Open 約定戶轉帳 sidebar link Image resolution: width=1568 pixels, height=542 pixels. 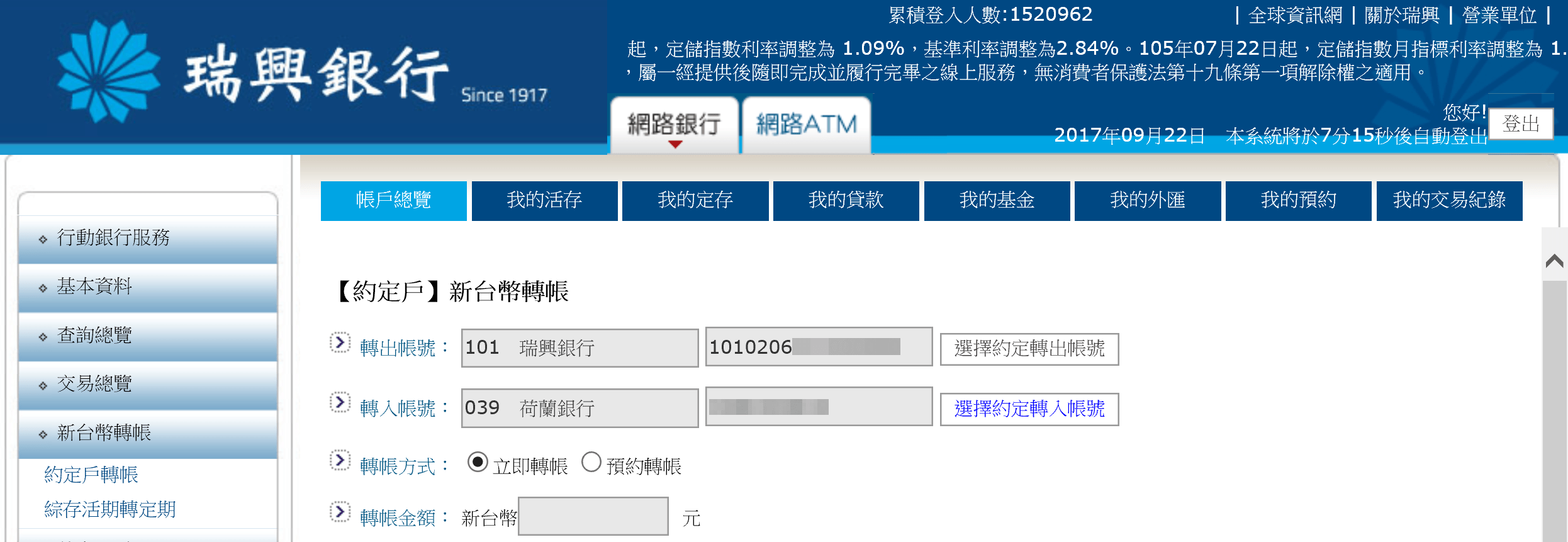coord(91,475)
